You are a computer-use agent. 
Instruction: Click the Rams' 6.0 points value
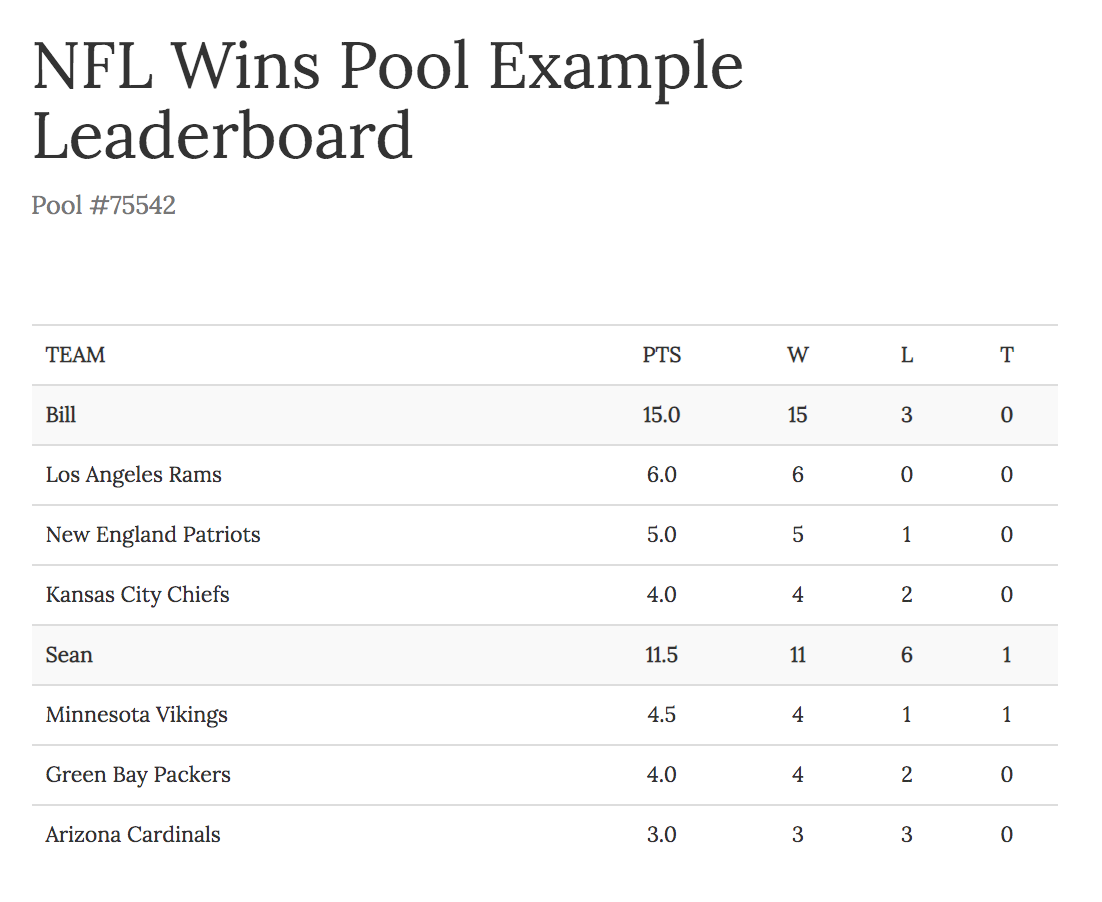click(x=661, y=475)
